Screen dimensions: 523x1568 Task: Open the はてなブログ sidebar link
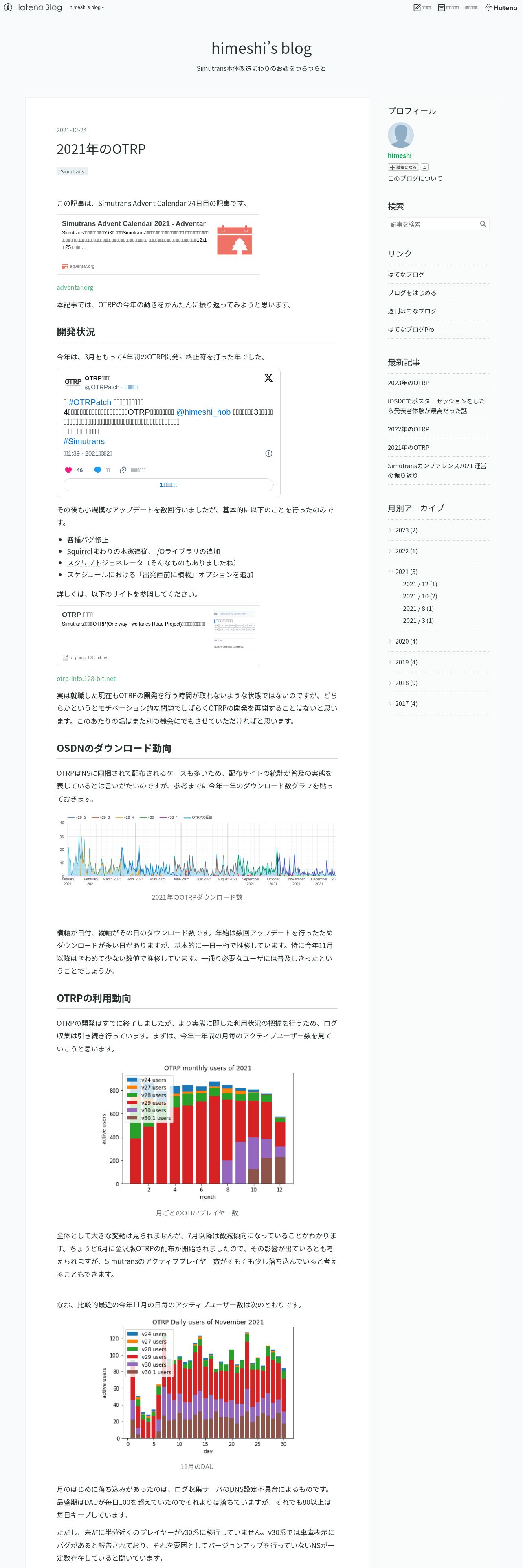tap(406, 274)
